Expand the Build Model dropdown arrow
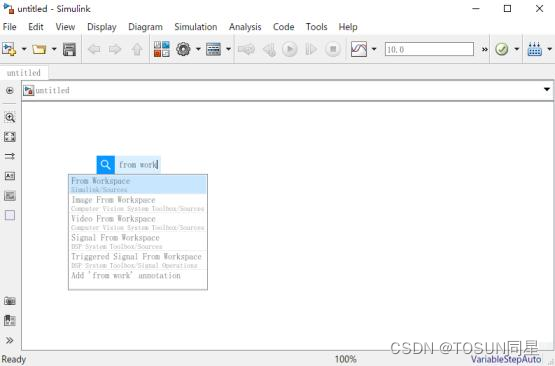 550,49
